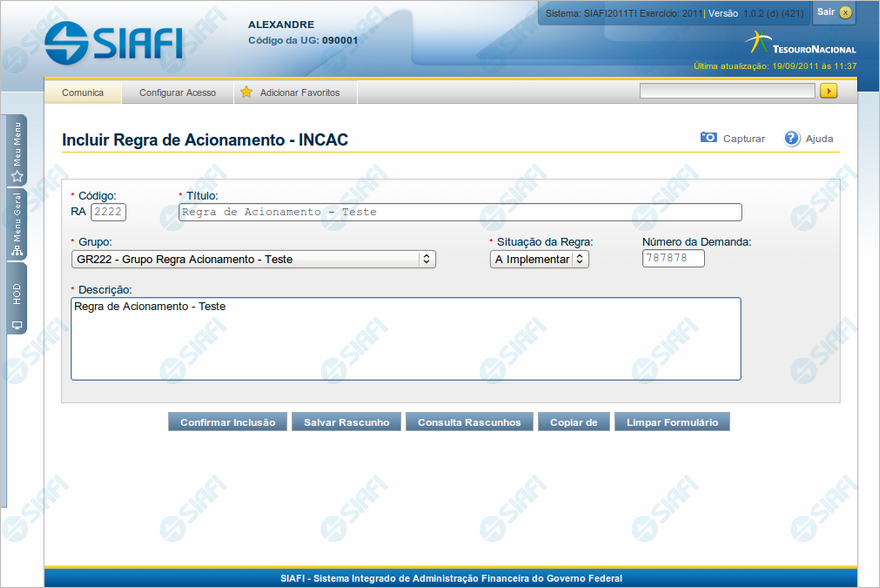880x588 pixels.
Task: Click the Limpar Formulário button
Action: [x=672, y=422]
